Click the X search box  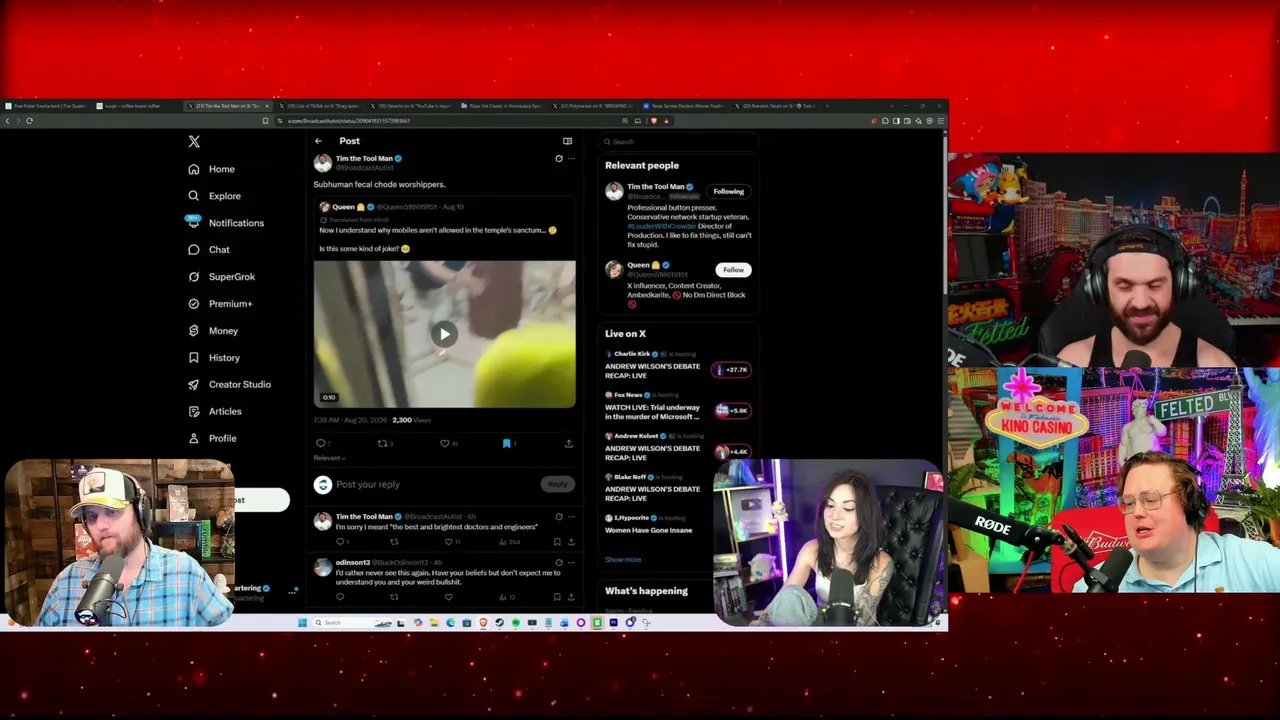677,142
